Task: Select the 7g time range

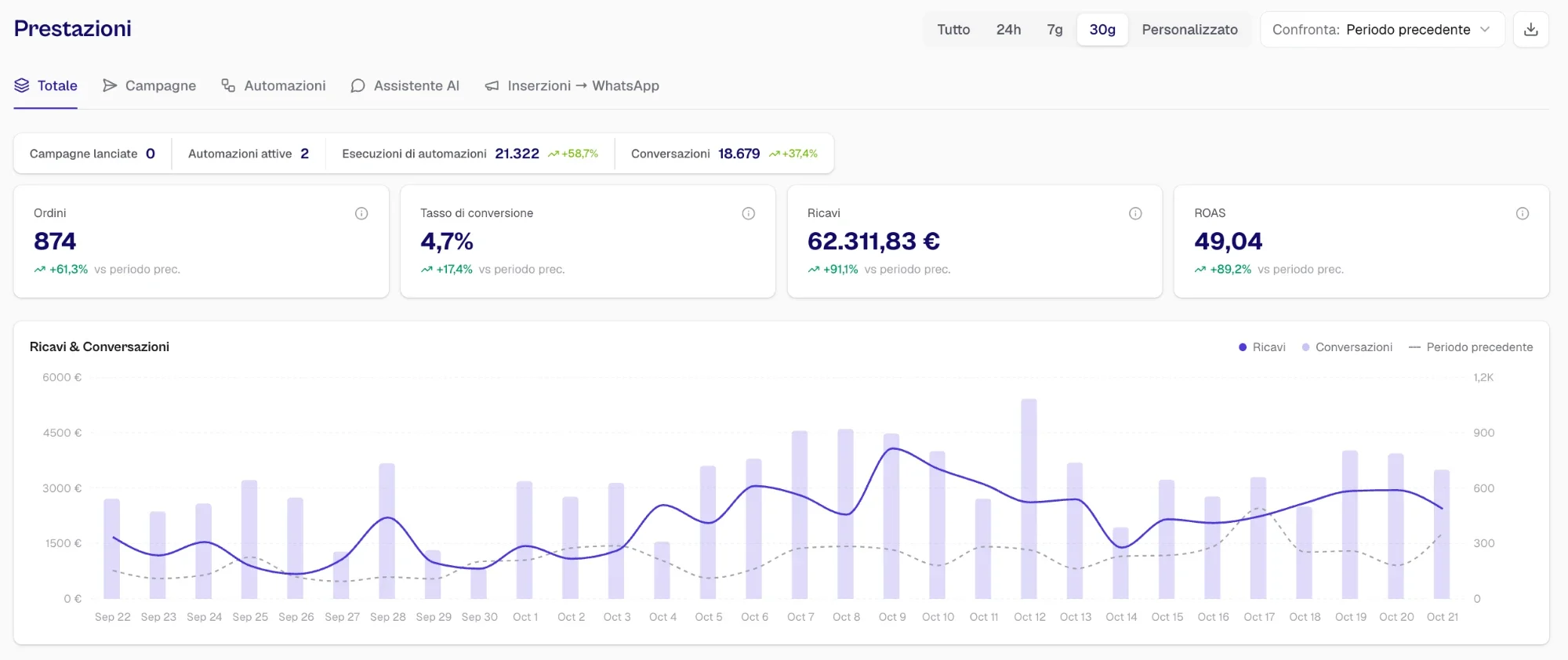Action: coord(1054,30)
